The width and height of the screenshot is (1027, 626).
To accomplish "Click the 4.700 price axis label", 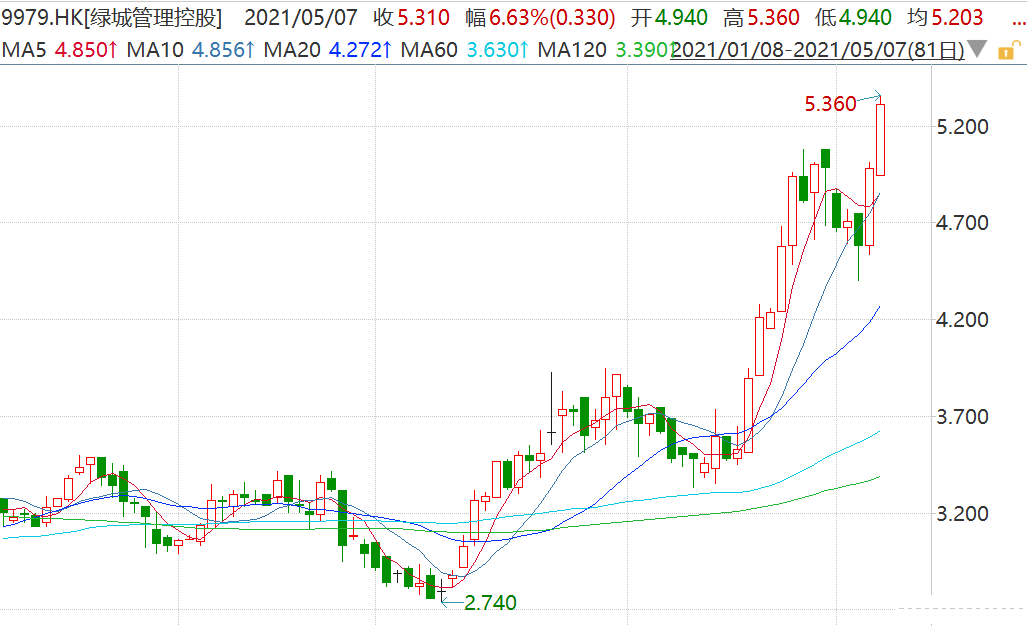I will pos(962,223).
